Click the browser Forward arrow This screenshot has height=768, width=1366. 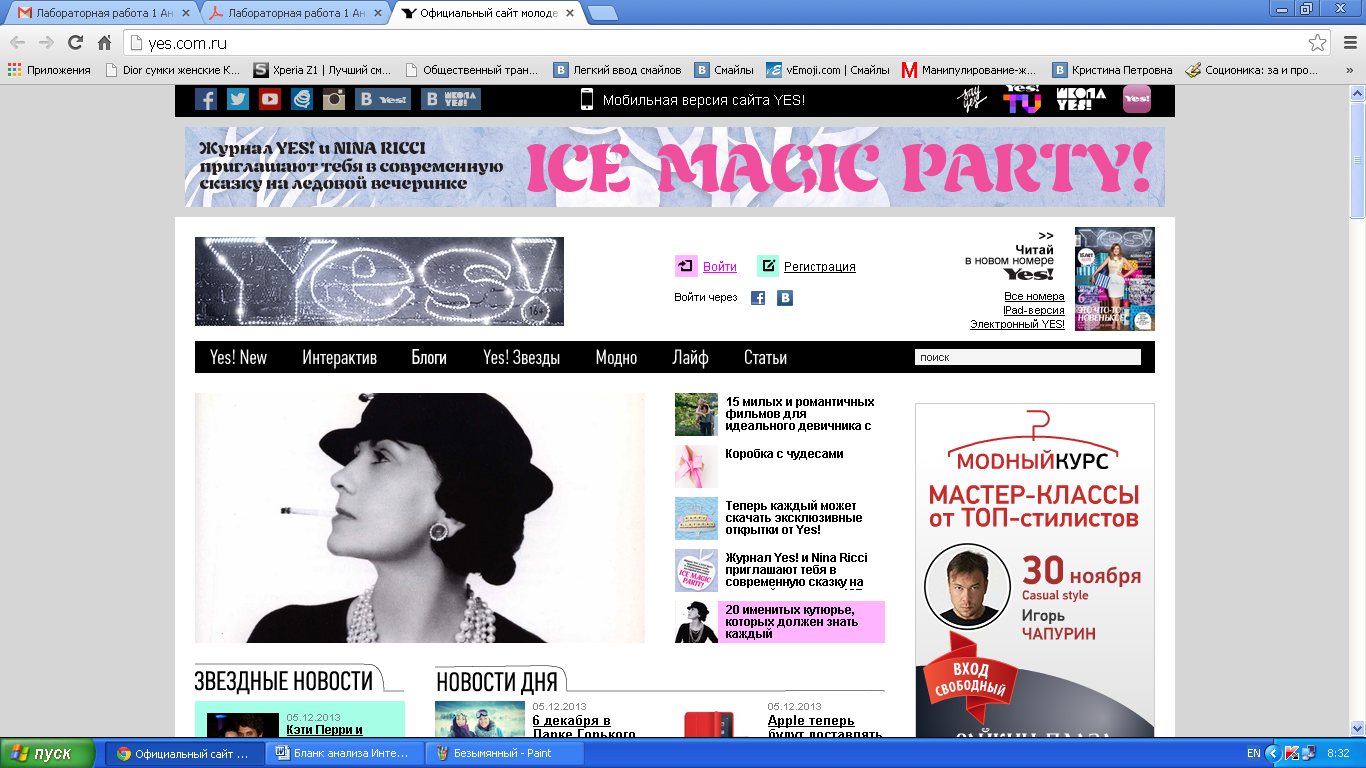46,42
